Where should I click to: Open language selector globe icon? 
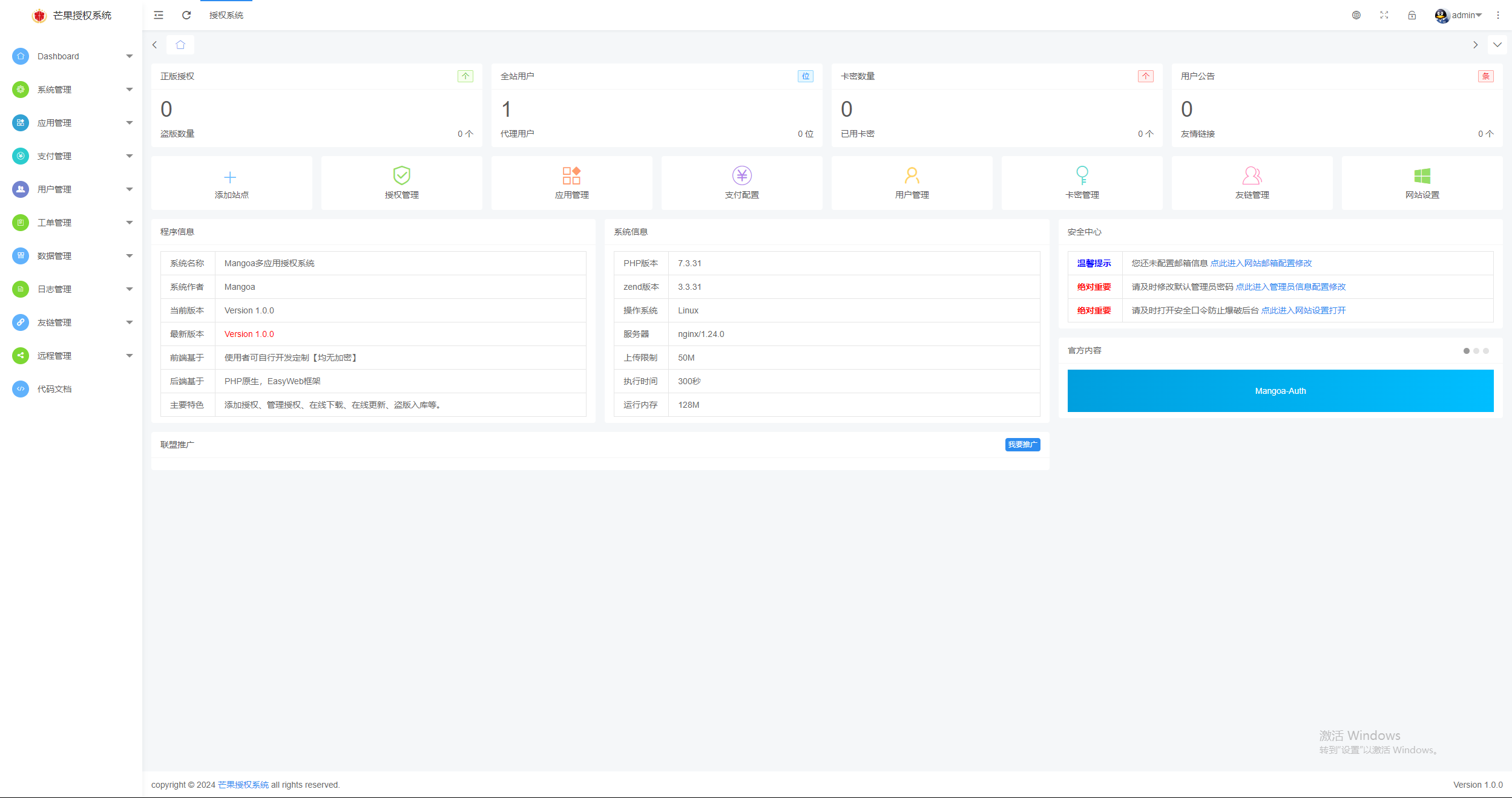click(1356, 15)
